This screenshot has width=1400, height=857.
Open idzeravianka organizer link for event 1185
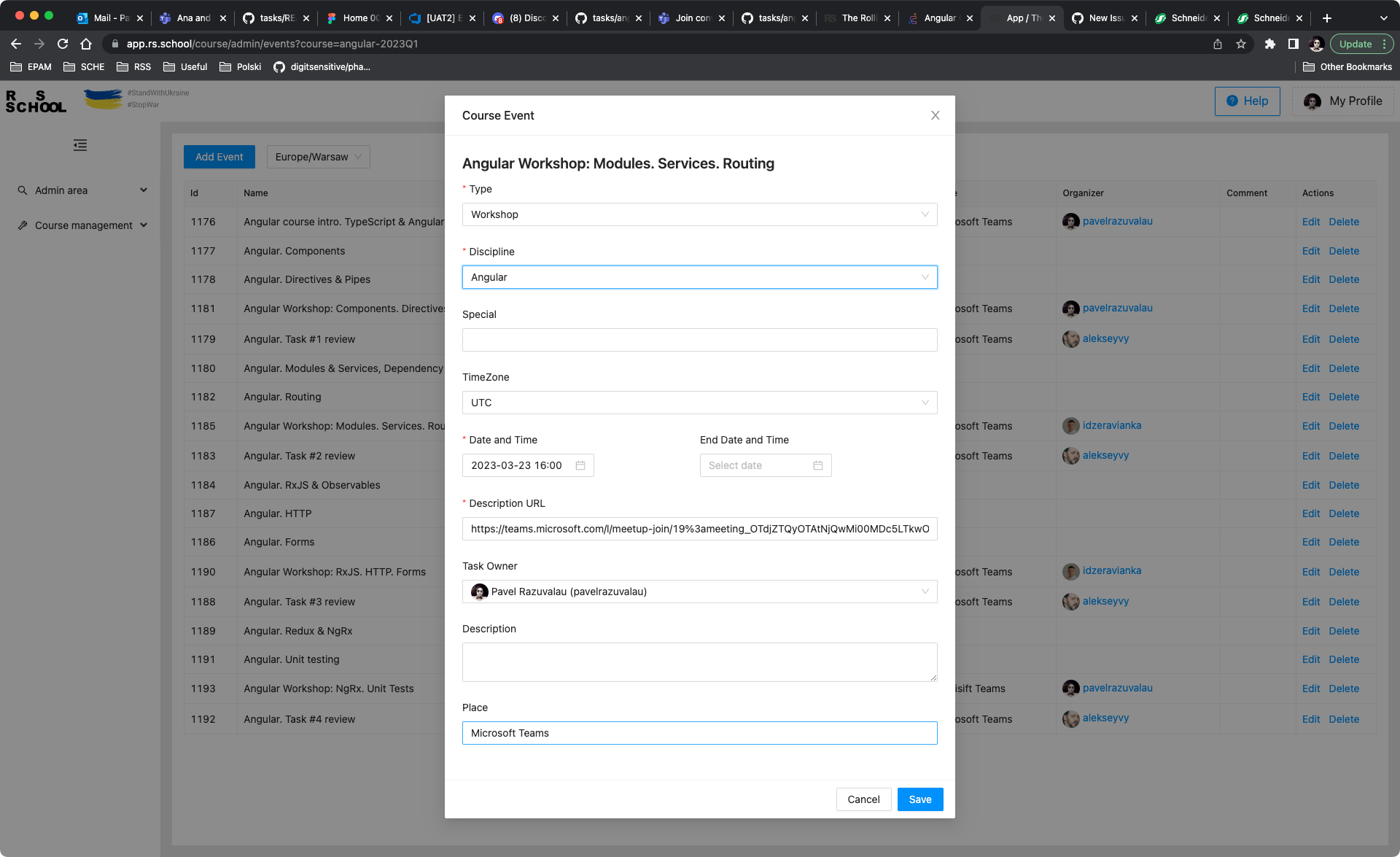[1111, 425]
